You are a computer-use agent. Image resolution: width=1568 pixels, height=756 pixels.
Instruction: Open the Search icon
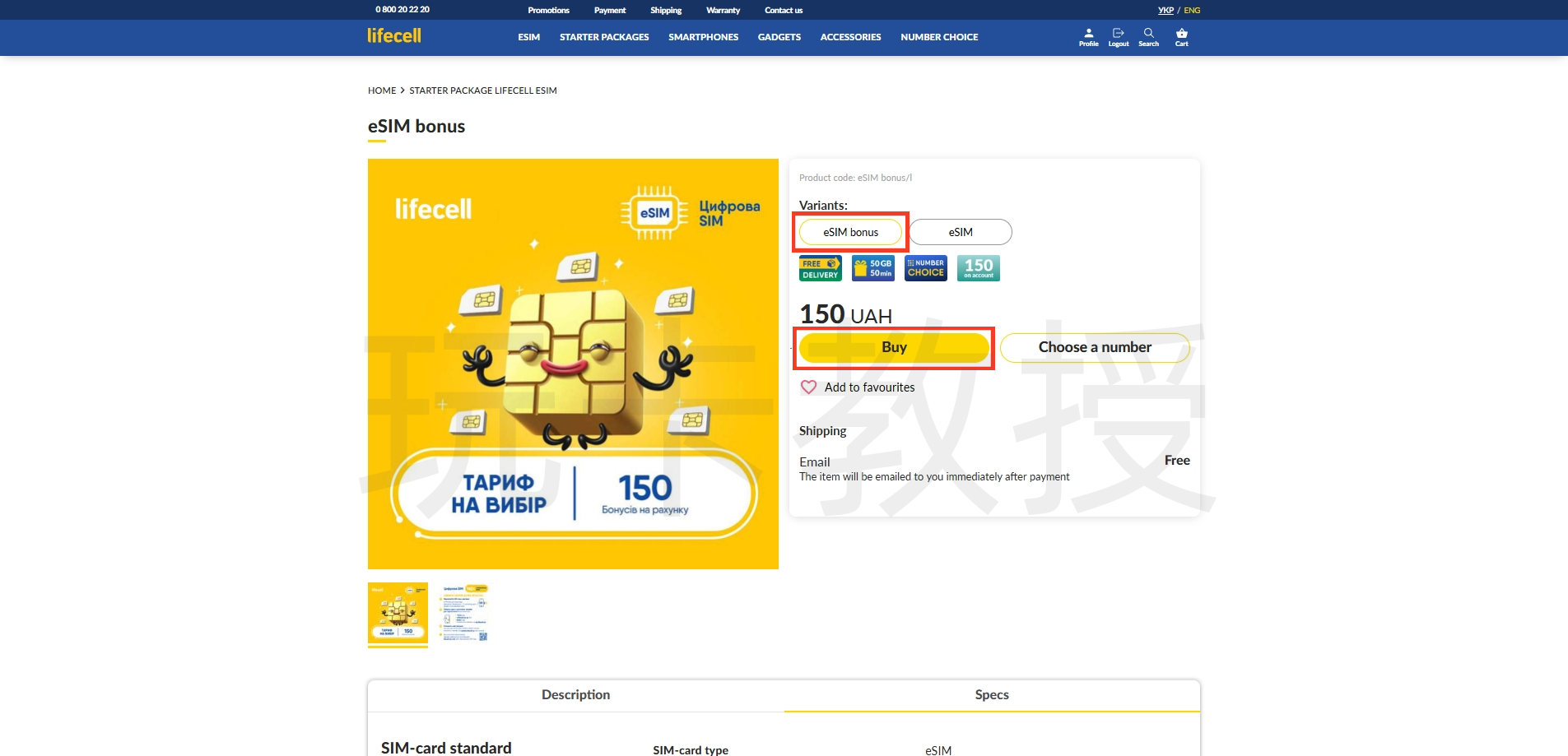[x=1148, y=37]
